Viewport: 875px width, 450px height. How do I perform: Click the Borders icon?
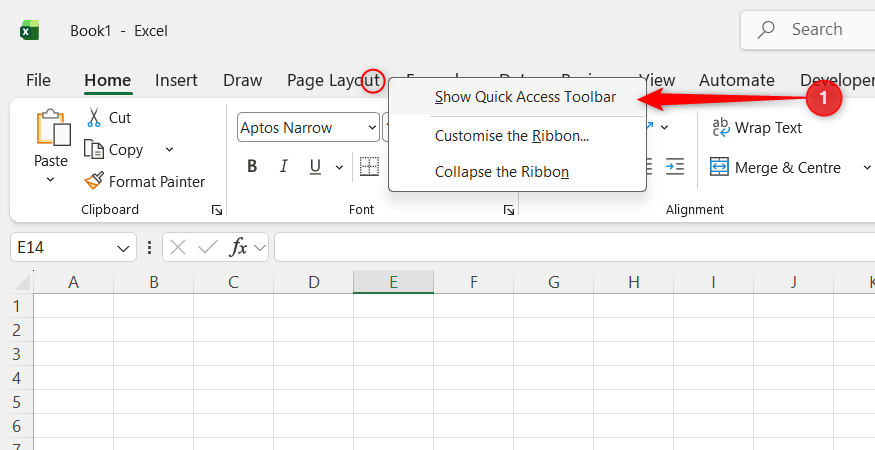[x=369, y=166]
